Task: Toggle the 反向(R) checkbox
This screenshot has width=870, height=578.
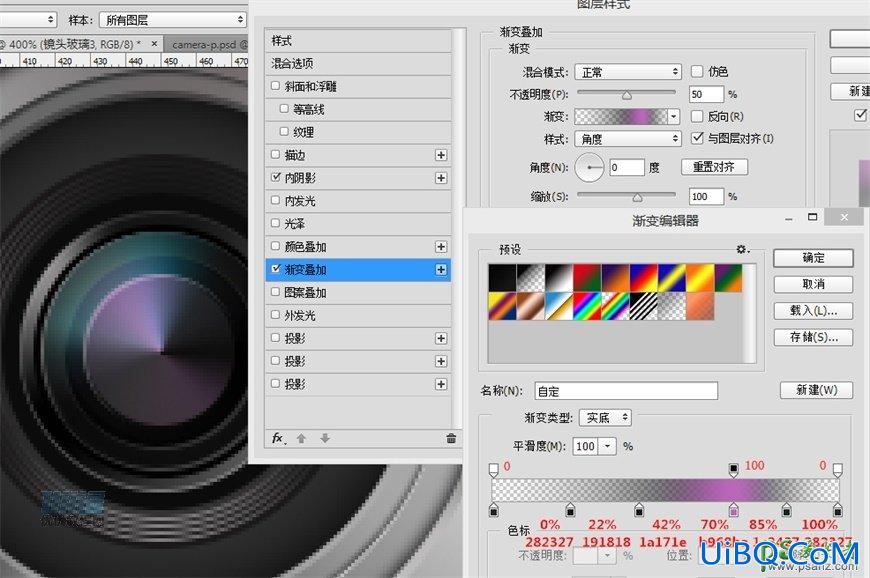Action: pyautogui.click(x=697, y=116)
